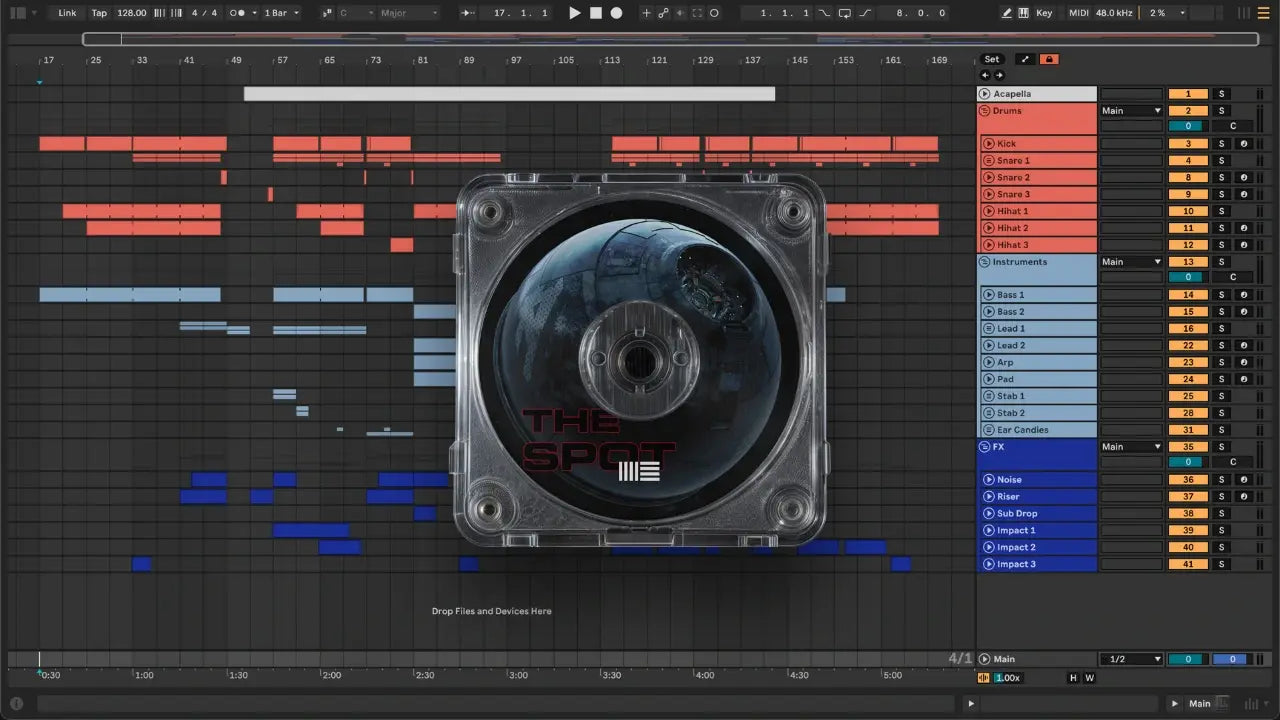1280x720 pixels.
Task: Open the Drums output Main dropdown
Action: pos(1131,111)
